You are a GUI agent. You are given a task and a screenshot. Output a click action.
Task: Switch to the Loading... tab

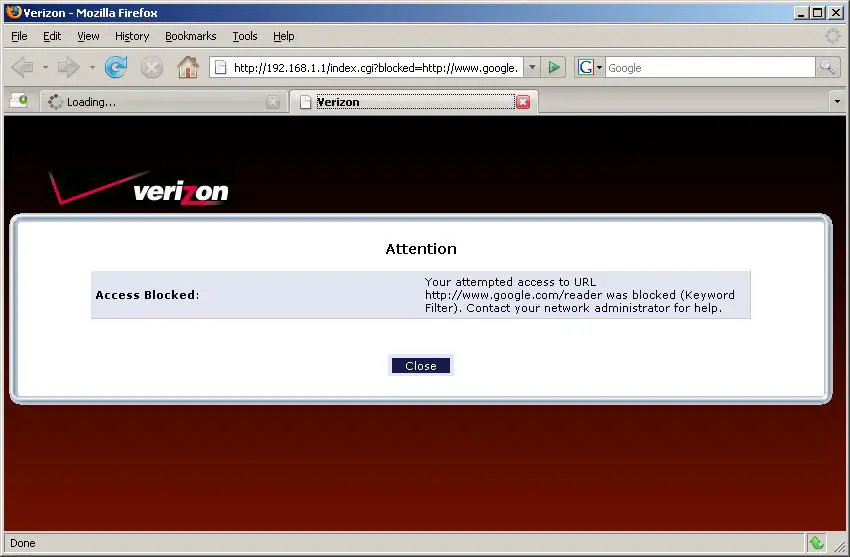[x=163, y=102]
